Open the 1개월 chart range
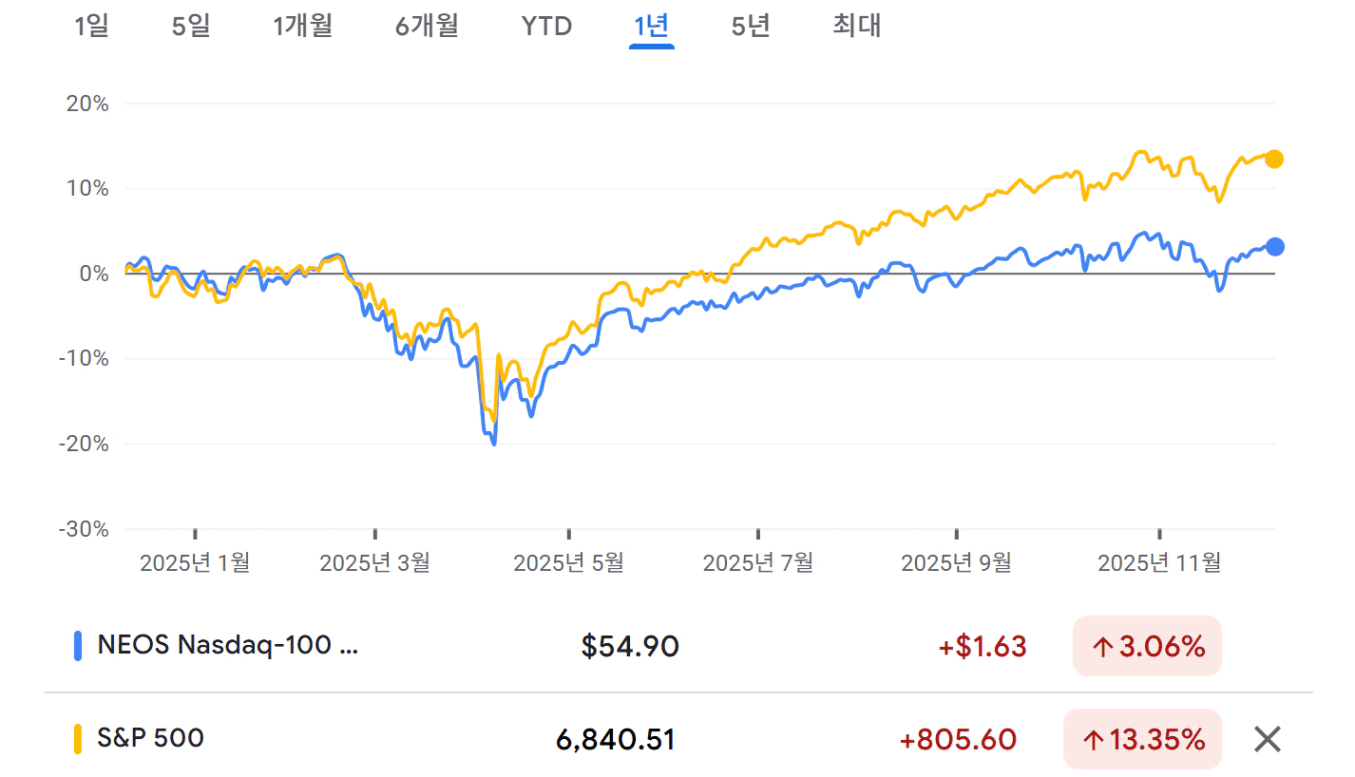This screenshot has height=777, width=1355. pyautogui.click(x=302, y=26)
